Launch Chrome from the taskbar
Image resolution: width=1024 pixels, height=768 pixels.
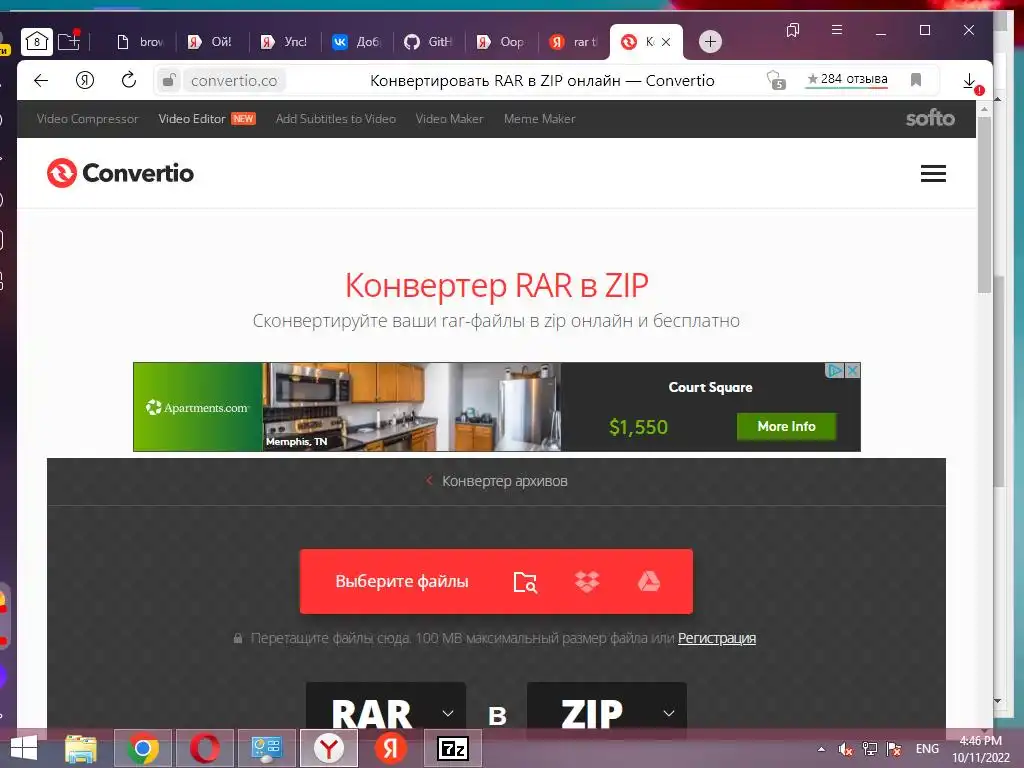click(142, 748)
